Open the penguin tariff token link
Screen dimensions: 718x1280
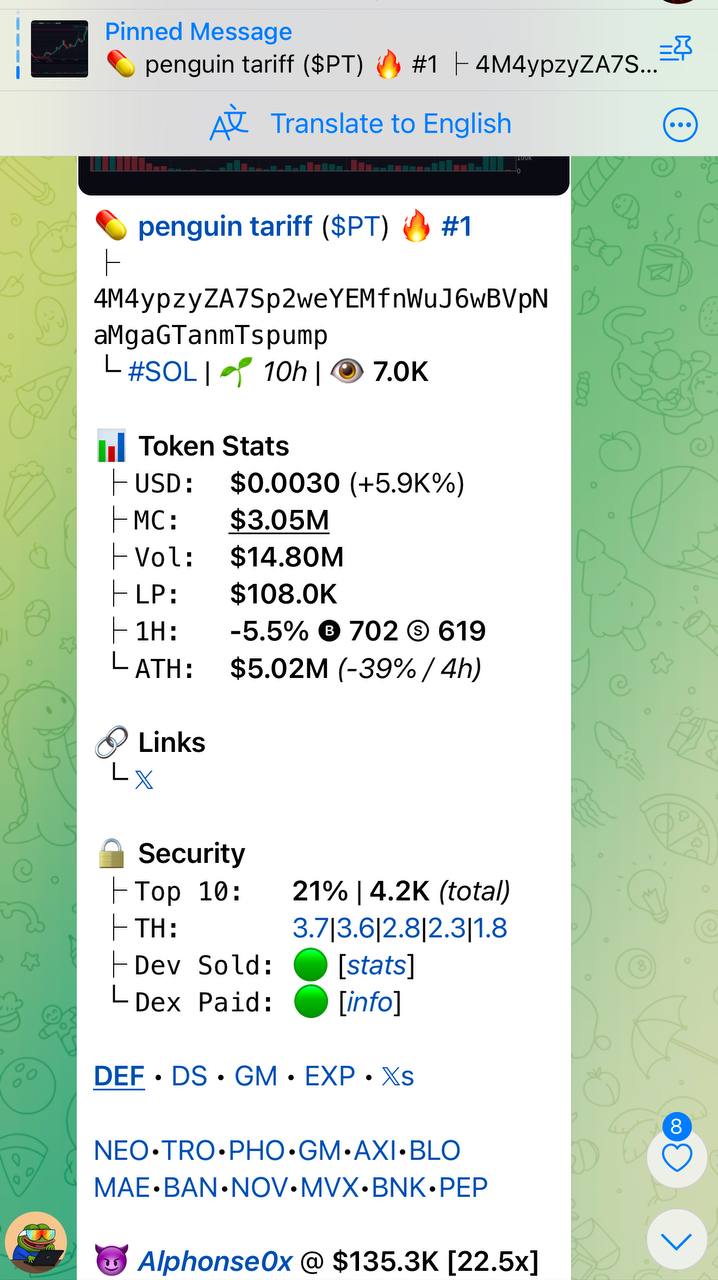225,226
